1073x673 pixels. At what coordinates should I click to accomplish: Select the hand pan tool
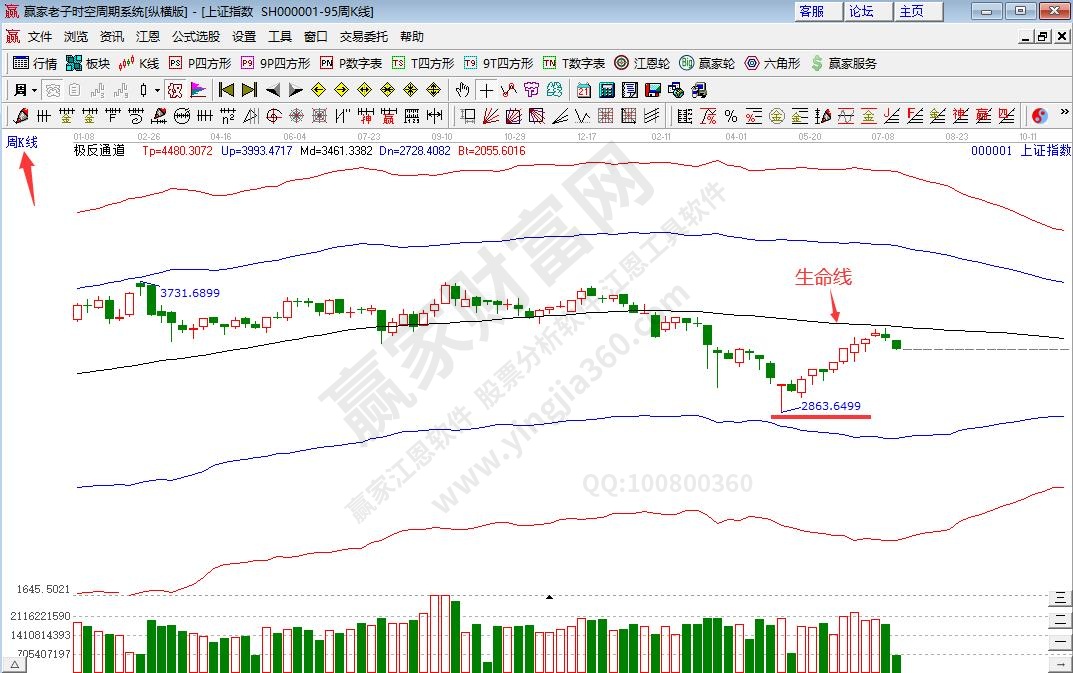click(463, 89)
